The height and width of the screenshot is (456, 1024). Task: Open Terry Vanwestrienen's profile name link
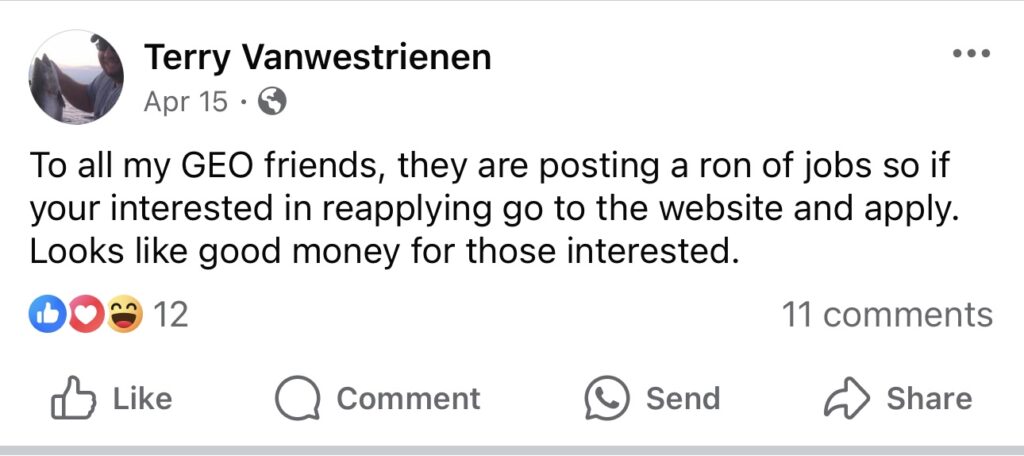[x=318, y=57]
